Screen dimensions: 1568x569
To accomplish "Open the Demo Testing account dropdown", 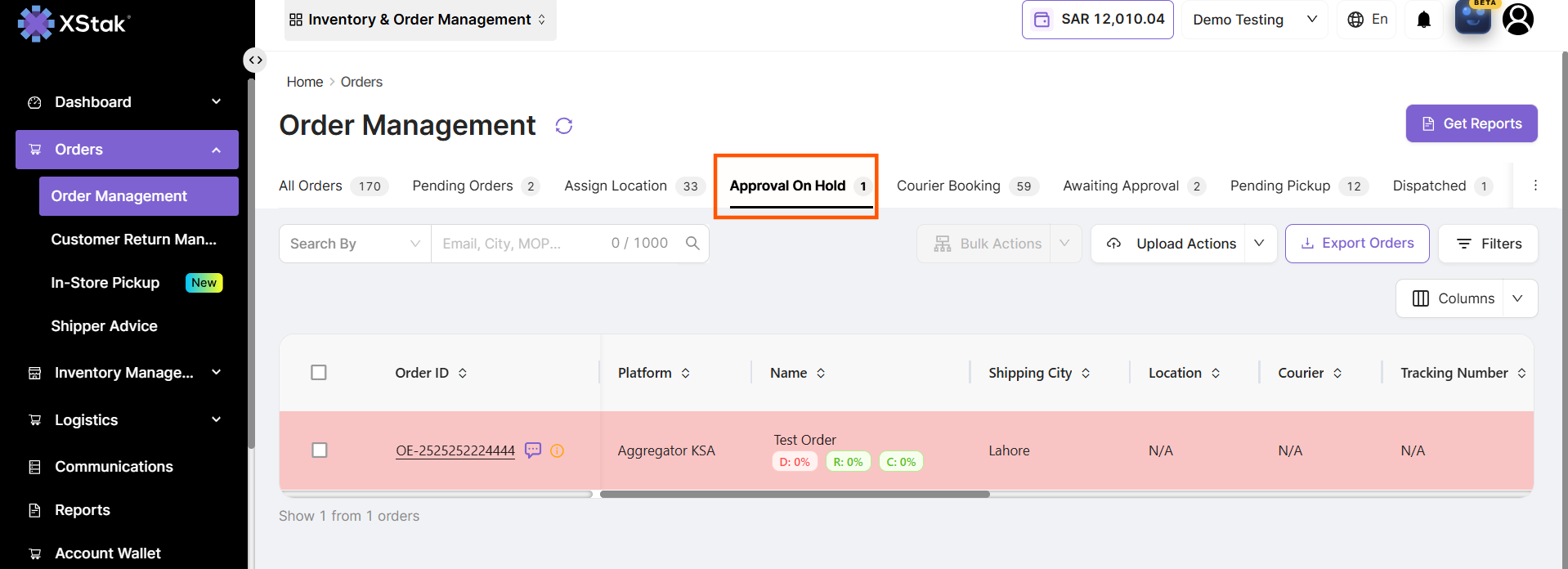I will [x=1255, y=20].
